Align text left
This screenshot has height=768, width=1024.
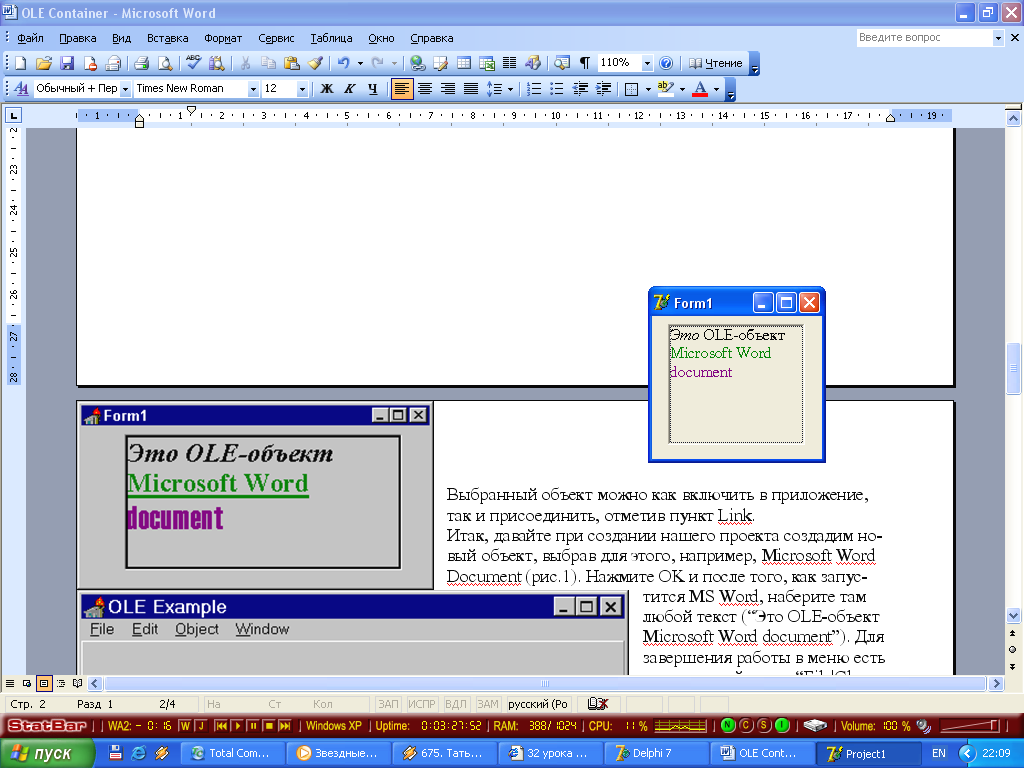402,89
